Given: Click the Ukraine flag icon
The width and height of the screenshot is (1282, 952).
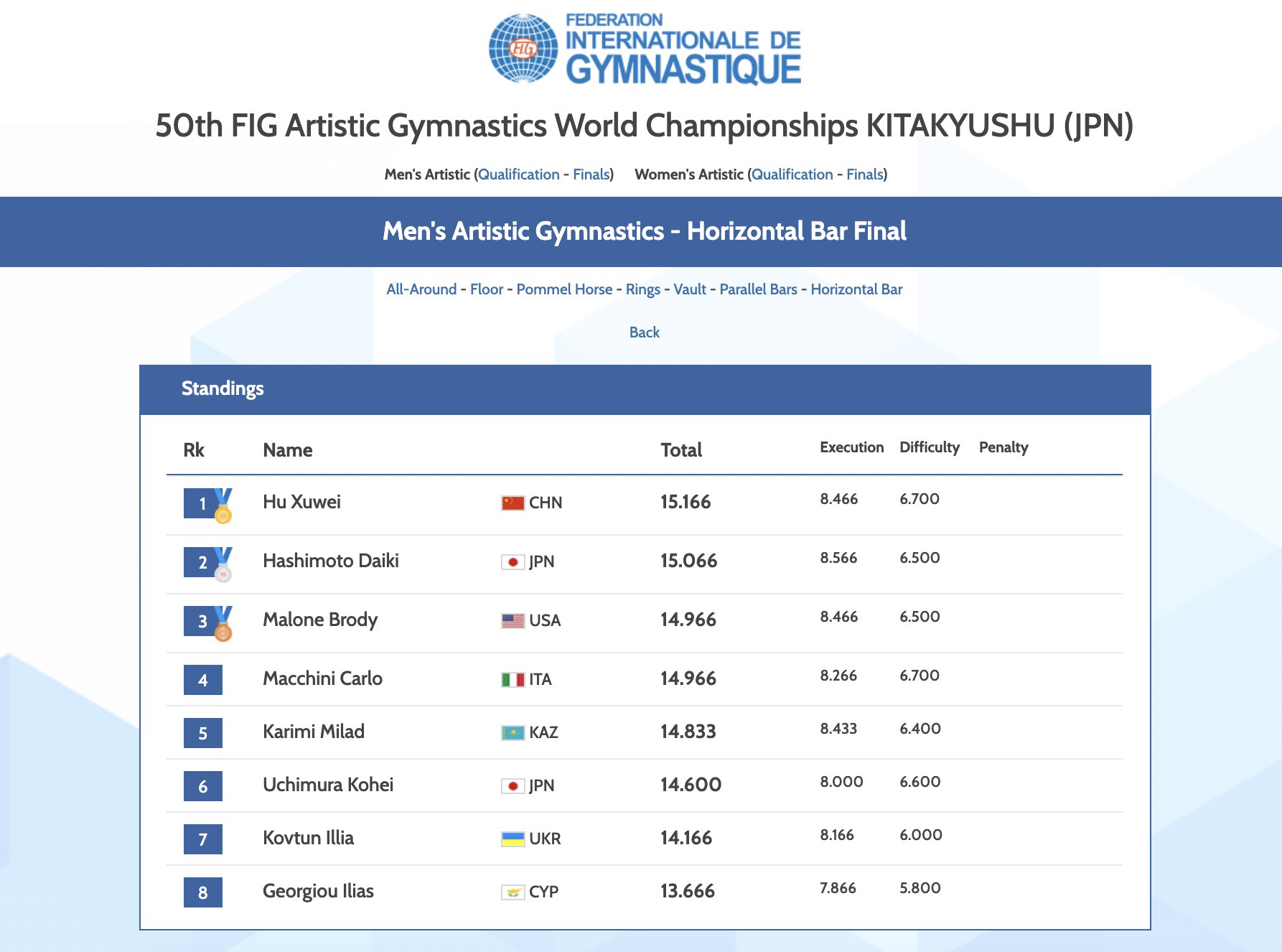Looking at the screenshot, I should 513,839.
